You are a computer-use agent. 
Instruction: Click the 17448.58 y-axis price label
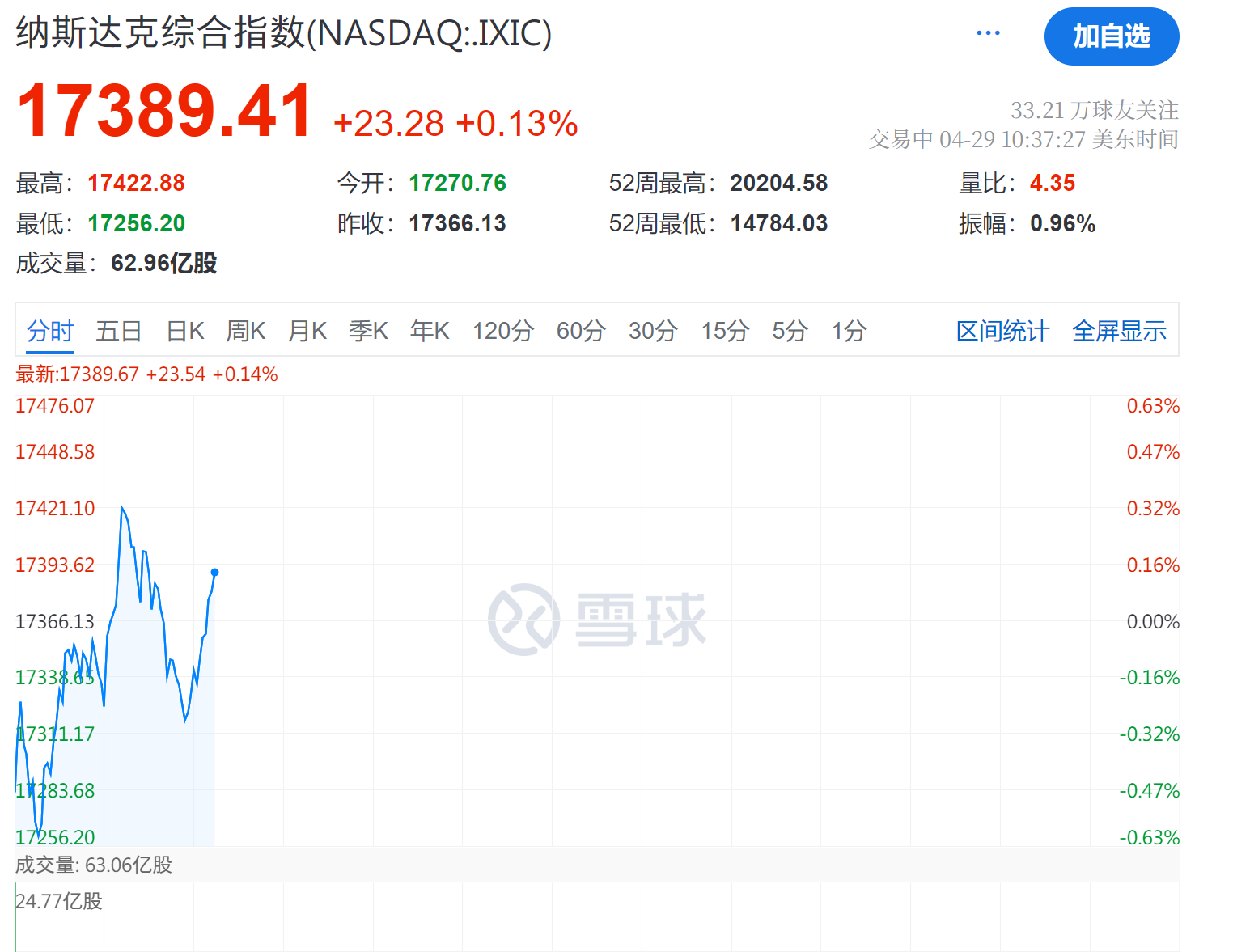pyautogui.click(x=55, y=452)
